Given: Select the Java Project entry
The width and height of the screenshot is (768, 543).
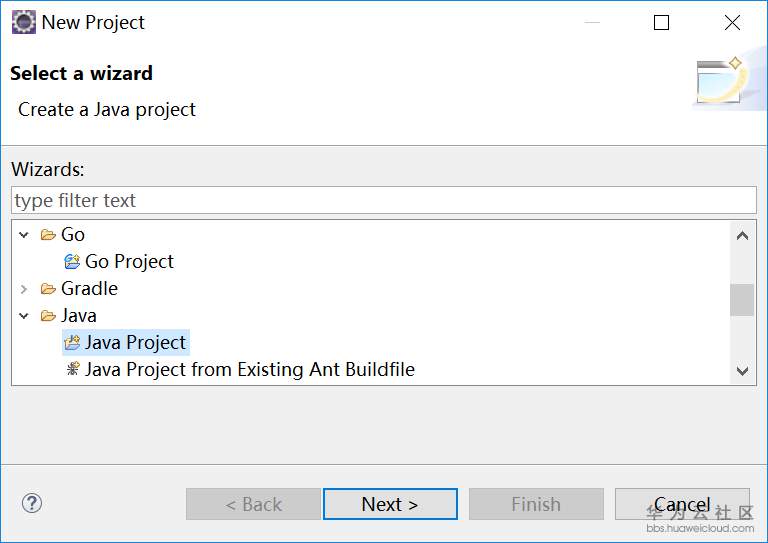Looking at the screenshot, I should click(x=135, y=343).
